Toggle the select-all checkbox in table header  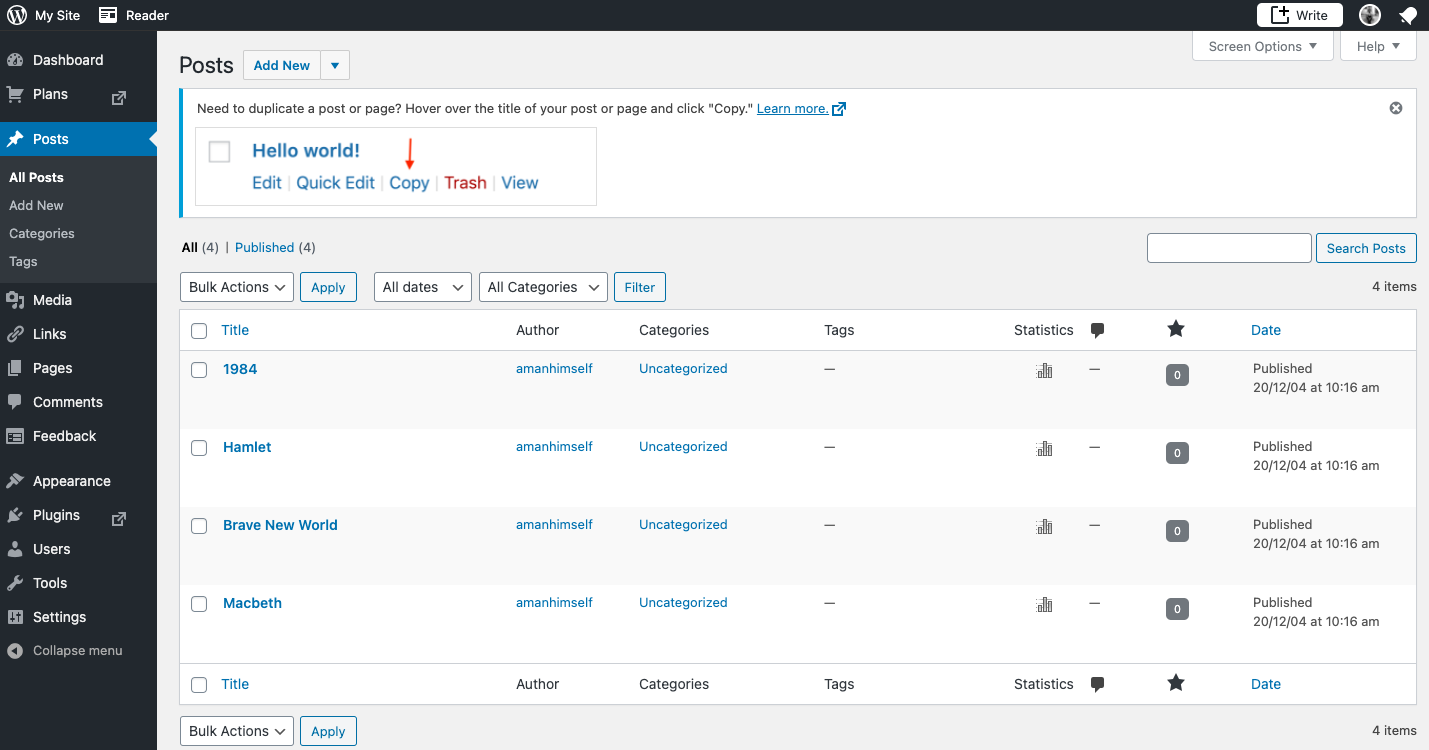(199, 331)
